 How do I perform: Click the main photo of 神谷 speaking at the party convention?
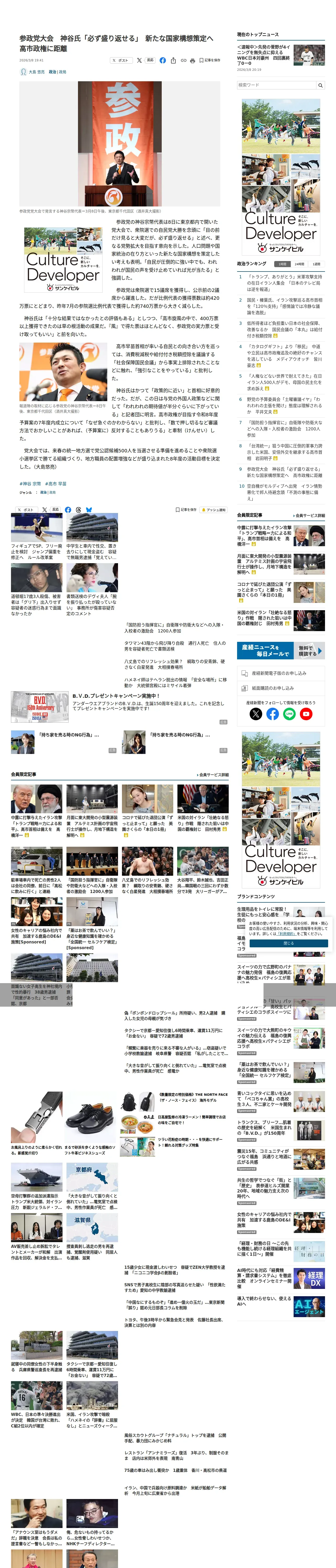coord(120,144)
